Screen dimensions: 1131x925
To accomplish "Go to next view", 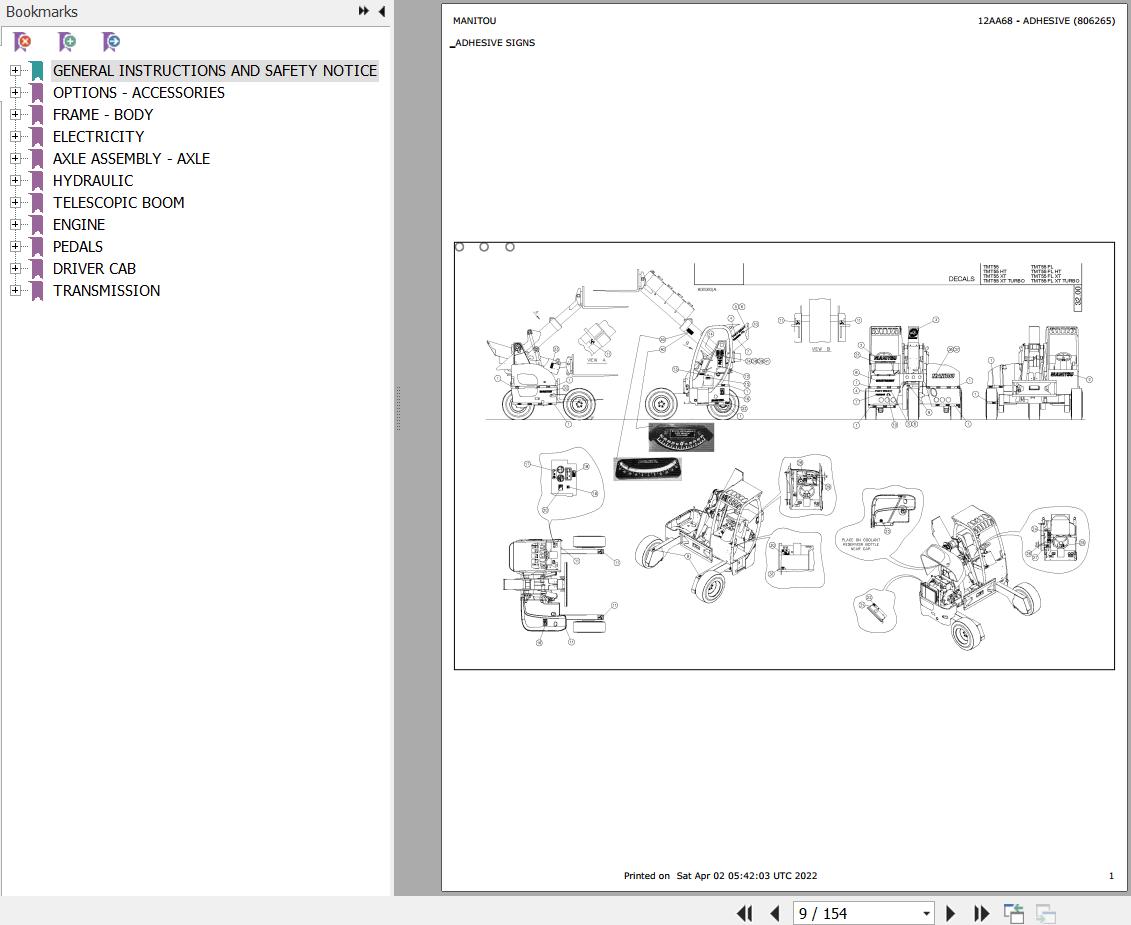I will tap(1046, 912).
